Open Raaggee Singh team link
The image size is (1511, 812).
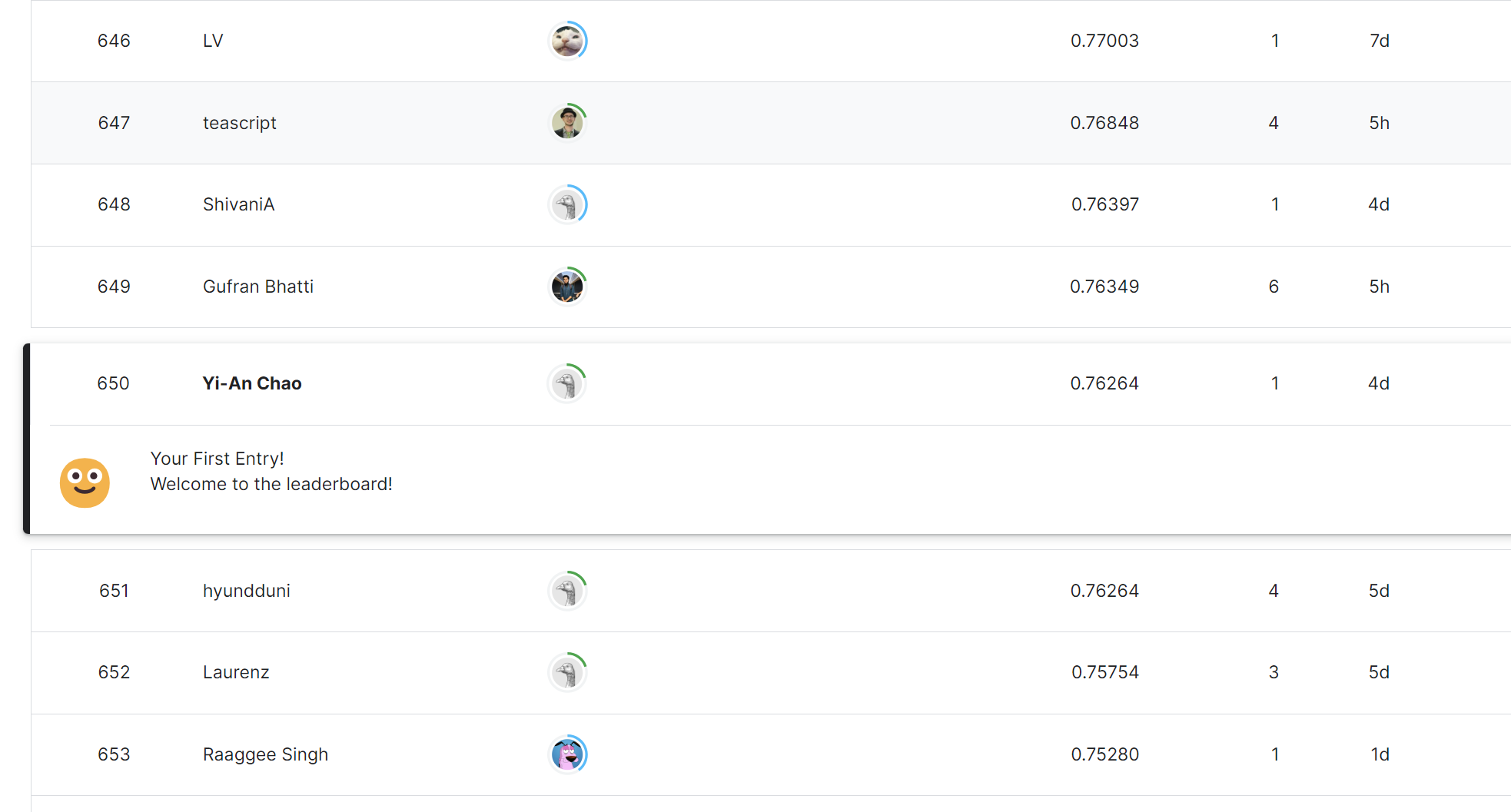tap(265, 754)
